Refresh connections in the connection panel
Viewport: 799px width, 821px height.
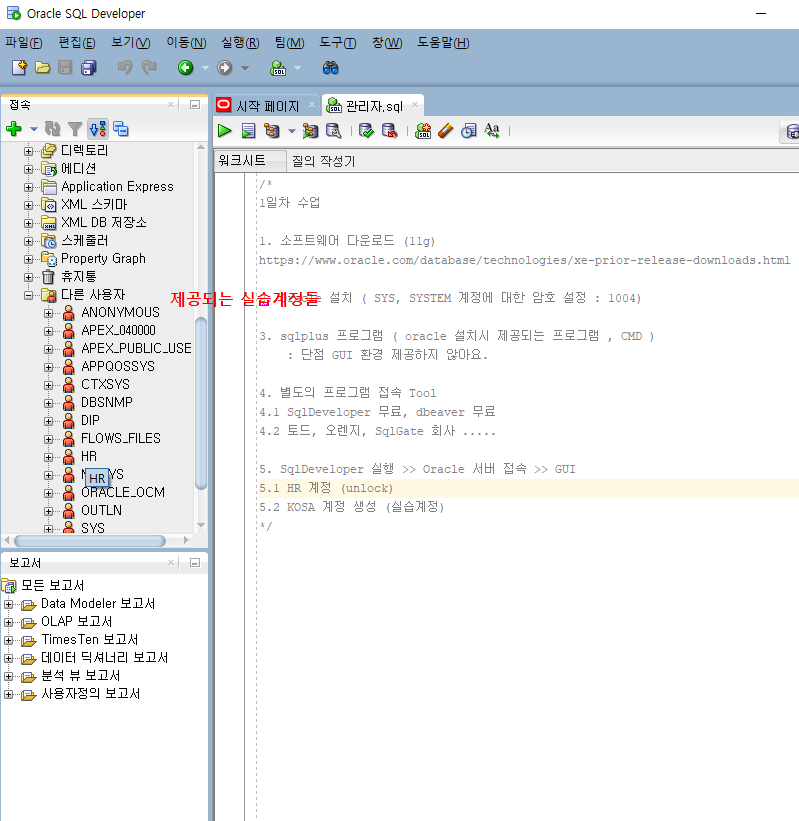point(52,128)
